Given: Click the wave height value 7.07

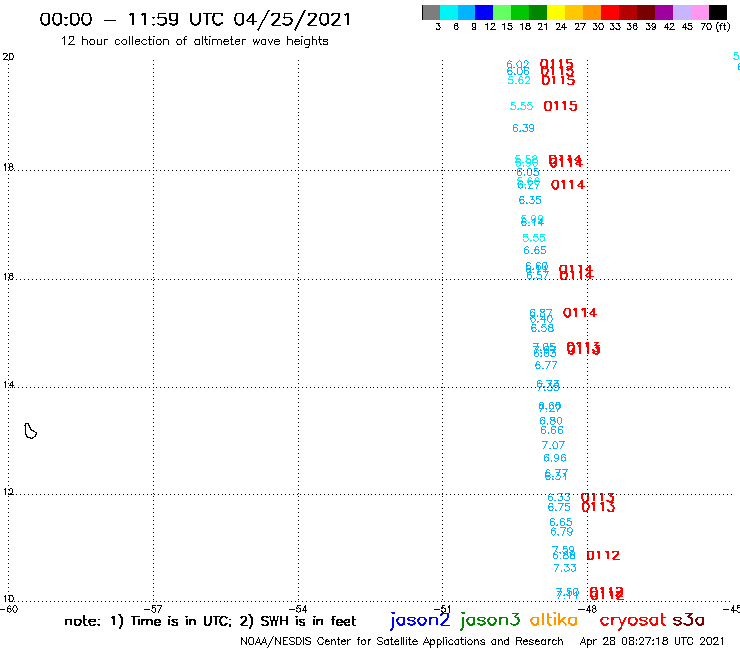Looking at the screenshot, I should tap(553, 445).
